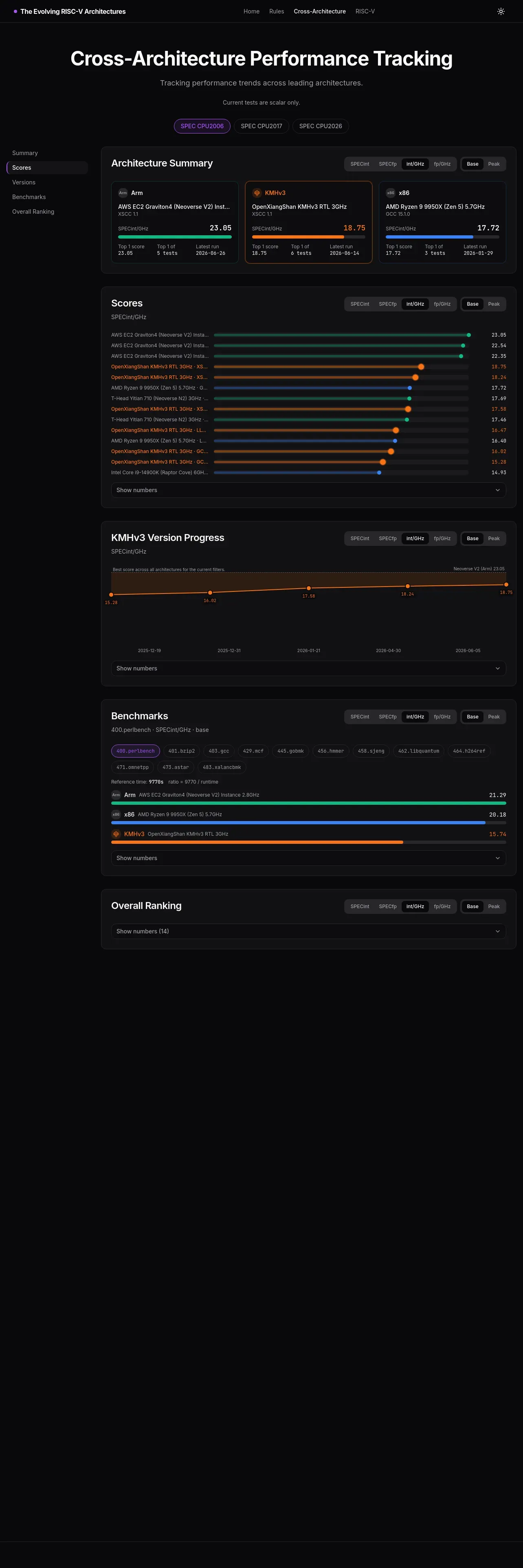Jump to Scores in the sidebar

[47, 168]
